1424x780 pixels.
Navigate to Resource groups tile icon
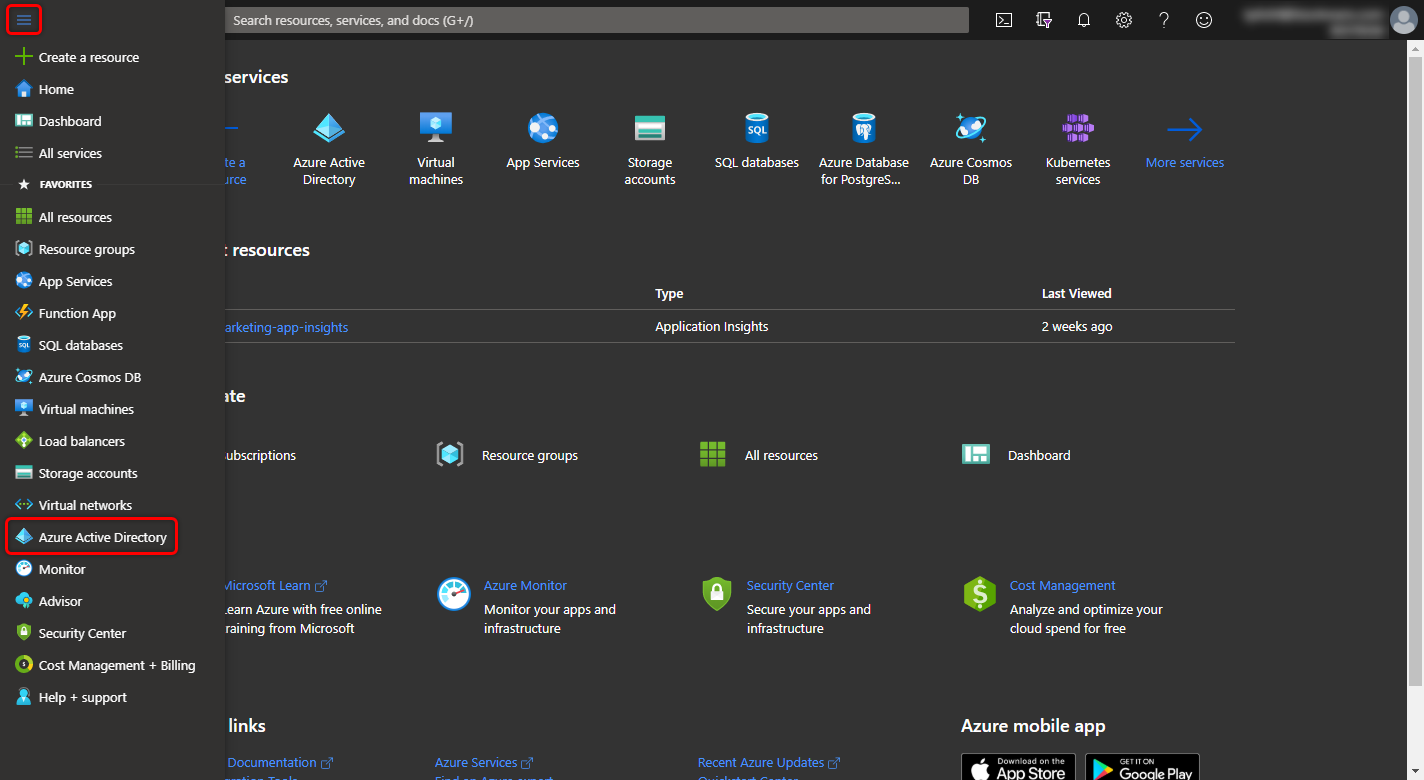point(450,455)
